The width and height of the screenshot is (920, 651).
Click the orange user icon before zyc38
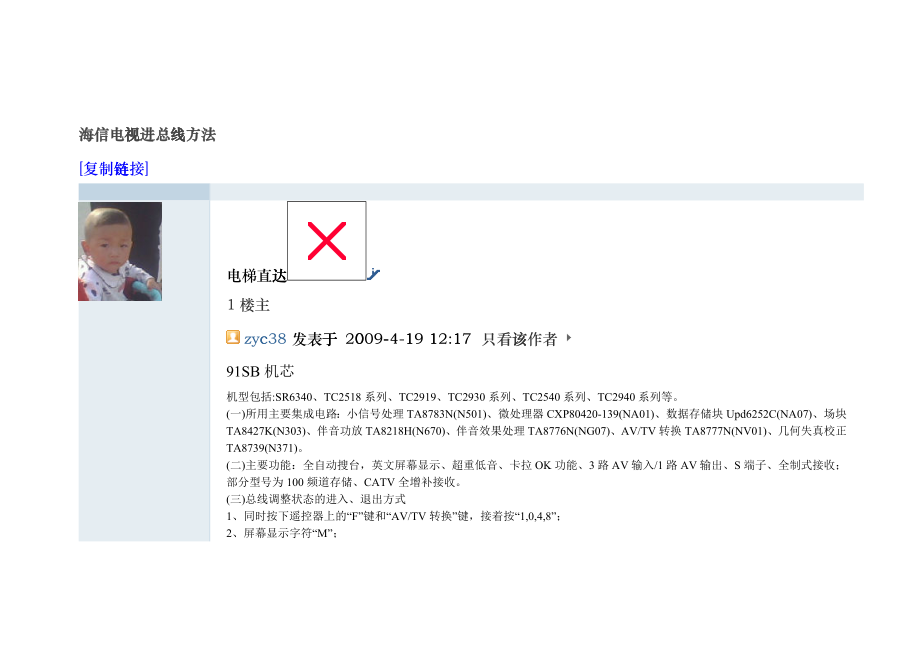[233, 337]
